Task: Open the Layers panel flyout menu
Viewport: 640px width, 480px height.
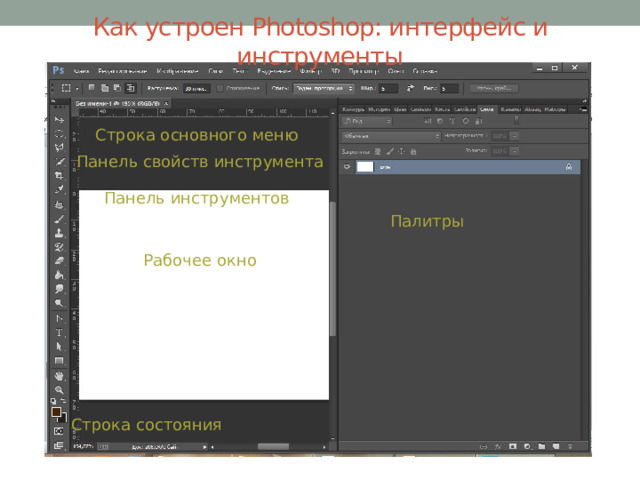Action: [582, 109]
